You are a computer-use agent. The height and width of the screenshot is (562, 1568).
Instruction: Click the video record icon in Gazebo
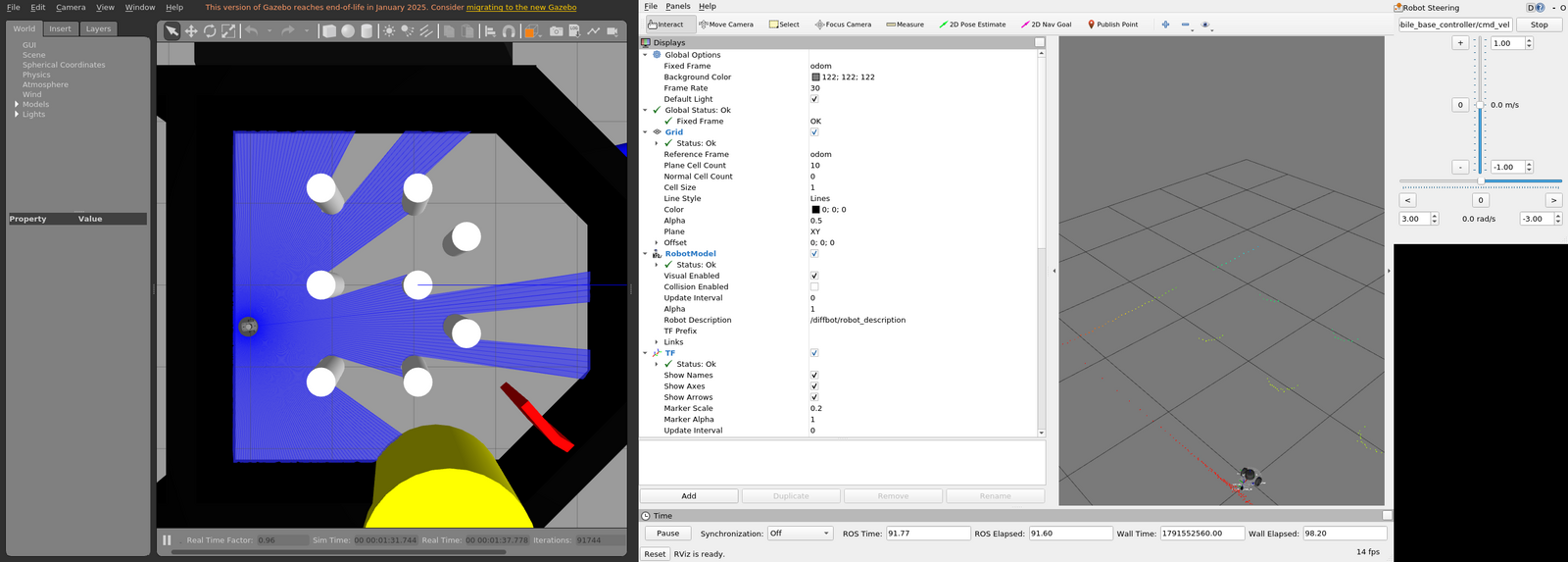point(612,30)
